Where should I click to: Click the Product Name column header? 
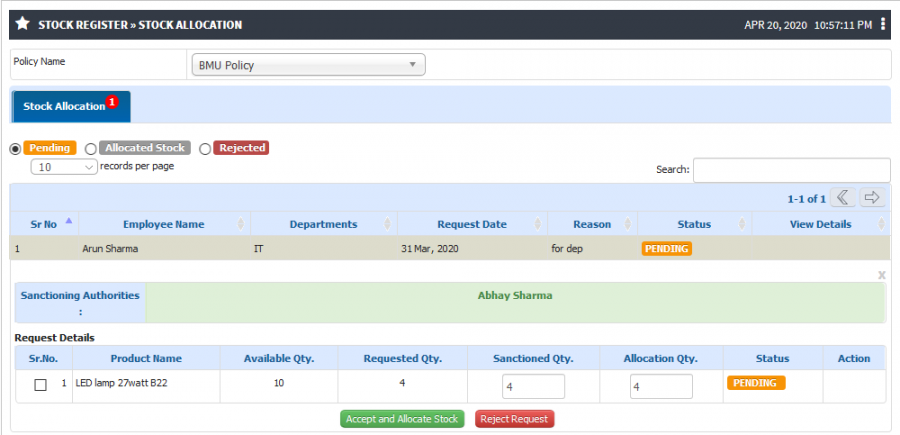(x=146, y=358)
